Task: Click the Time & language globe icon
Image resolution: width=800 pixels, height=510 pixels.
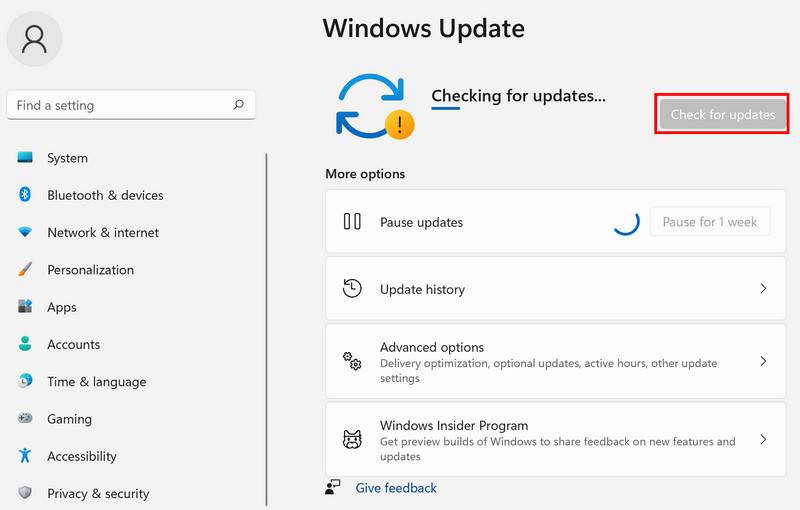Action: click(x=25, y=380)
